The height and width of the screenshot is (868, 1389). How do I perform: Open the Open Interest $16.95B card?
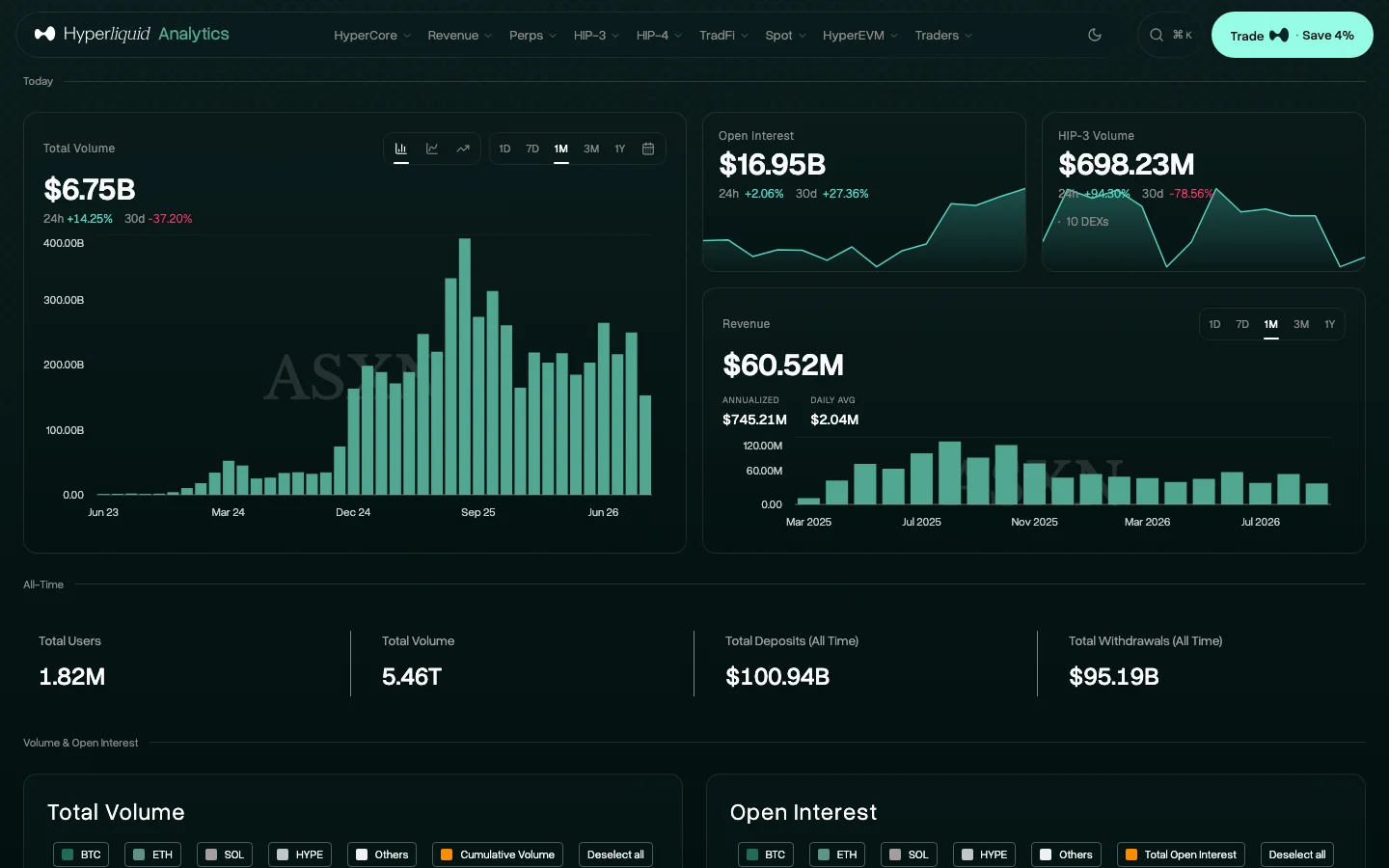tap(864, 192)
